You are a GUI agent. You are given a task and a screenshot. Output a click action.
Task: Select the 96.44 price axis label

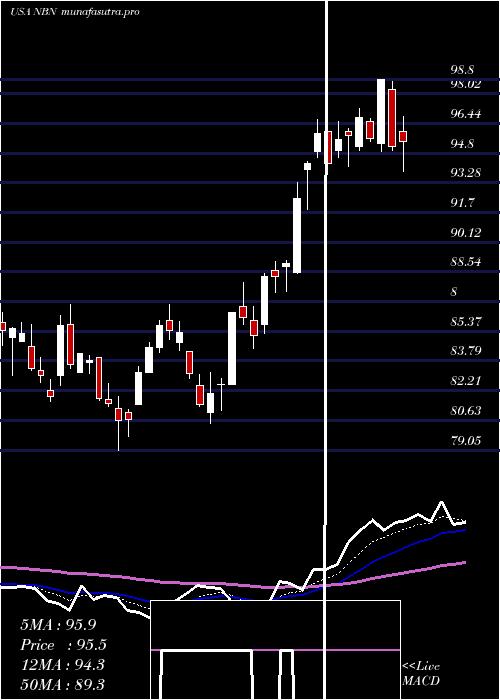[466, 114]
